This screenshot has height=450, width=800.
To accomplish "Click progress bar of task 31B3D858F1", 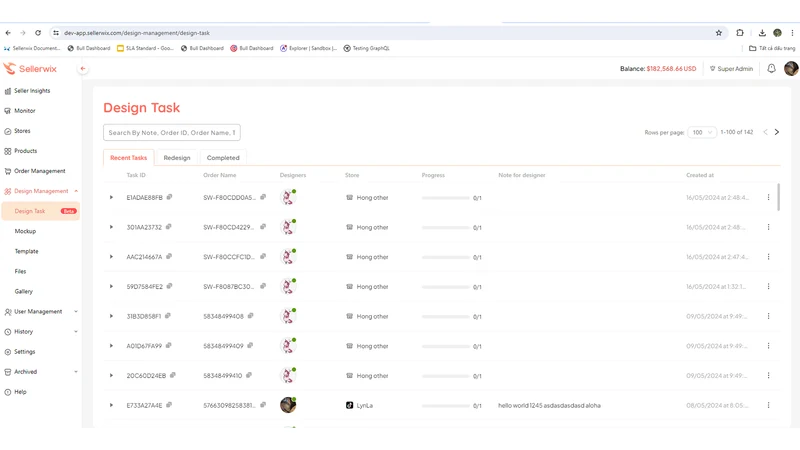I will [445, 316].
